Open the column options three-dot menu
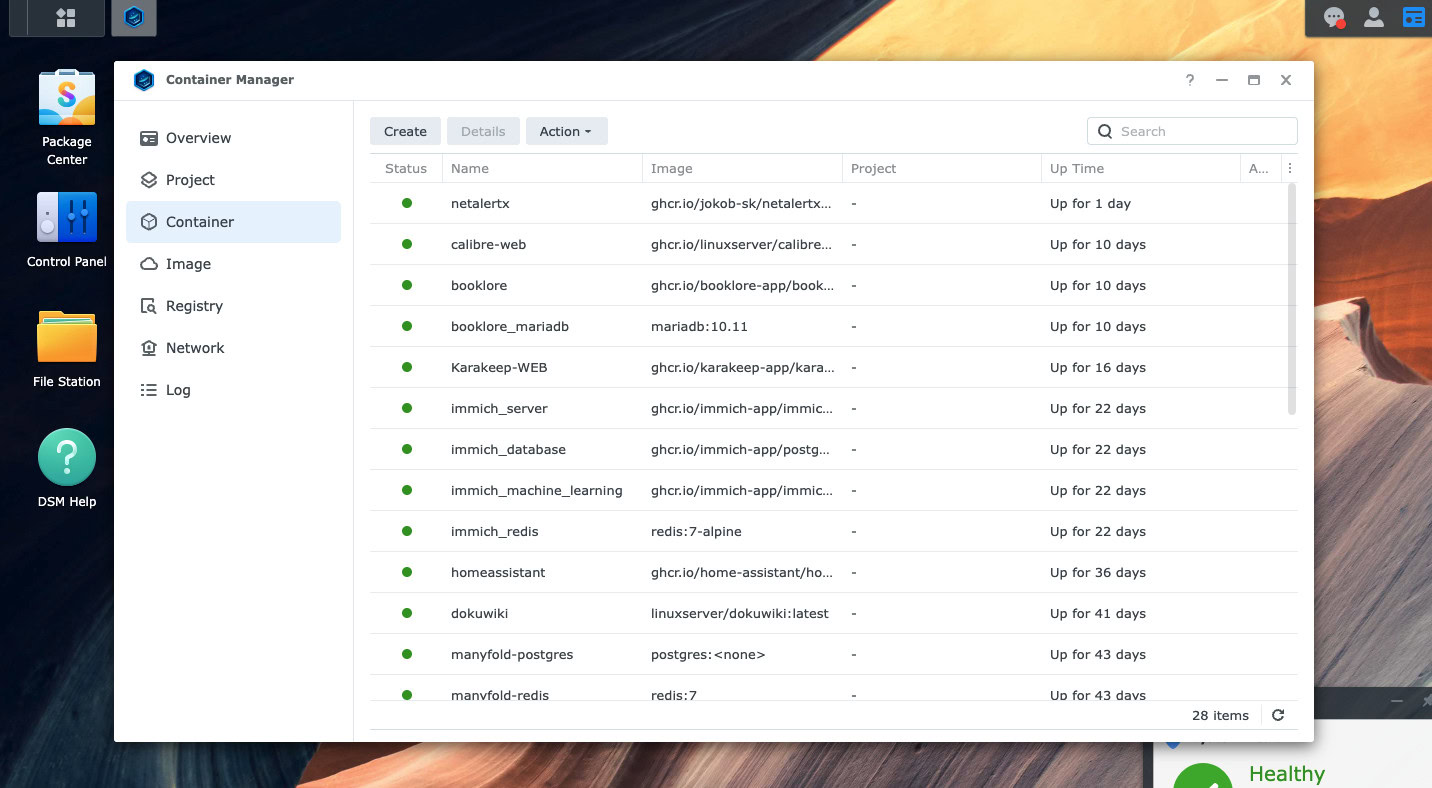The width and height of the screenshot is (1432, 788). [x=1290, y=169]
